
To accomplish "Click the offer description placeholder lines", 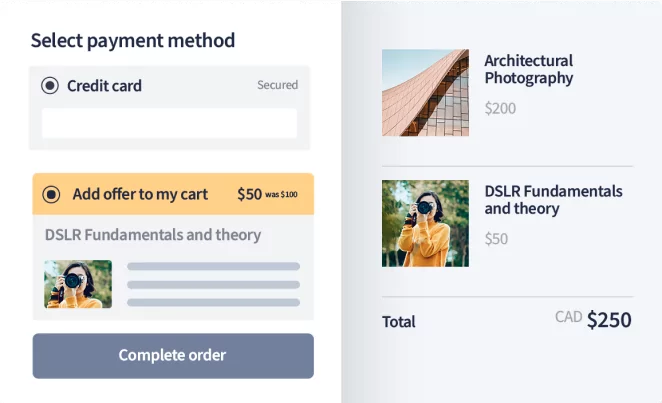I will tap(214, 284).
